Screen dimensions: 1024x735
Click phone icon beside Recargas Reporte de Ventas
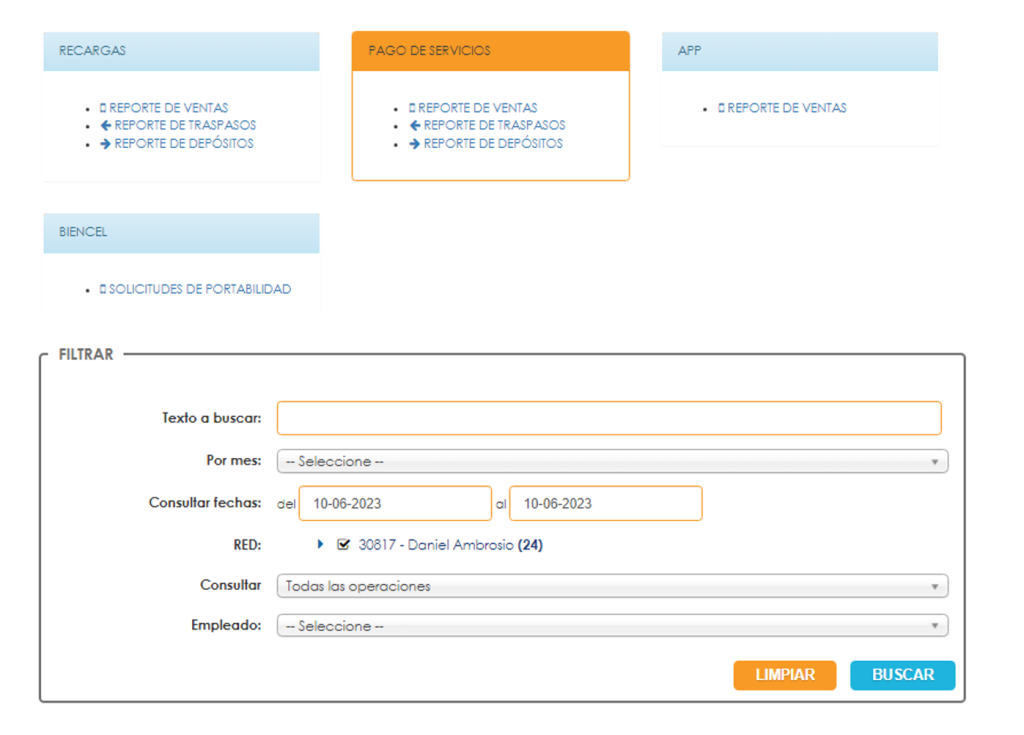click(x=103, y=108)
